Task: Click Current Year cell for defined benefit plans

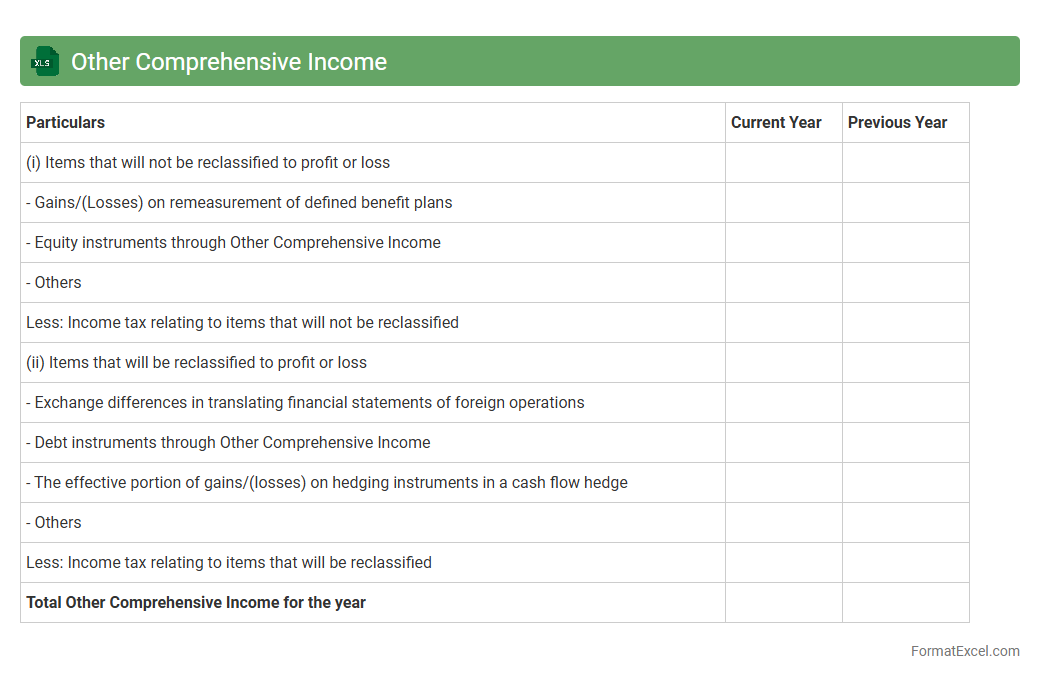Action: [x=783, y=202]
